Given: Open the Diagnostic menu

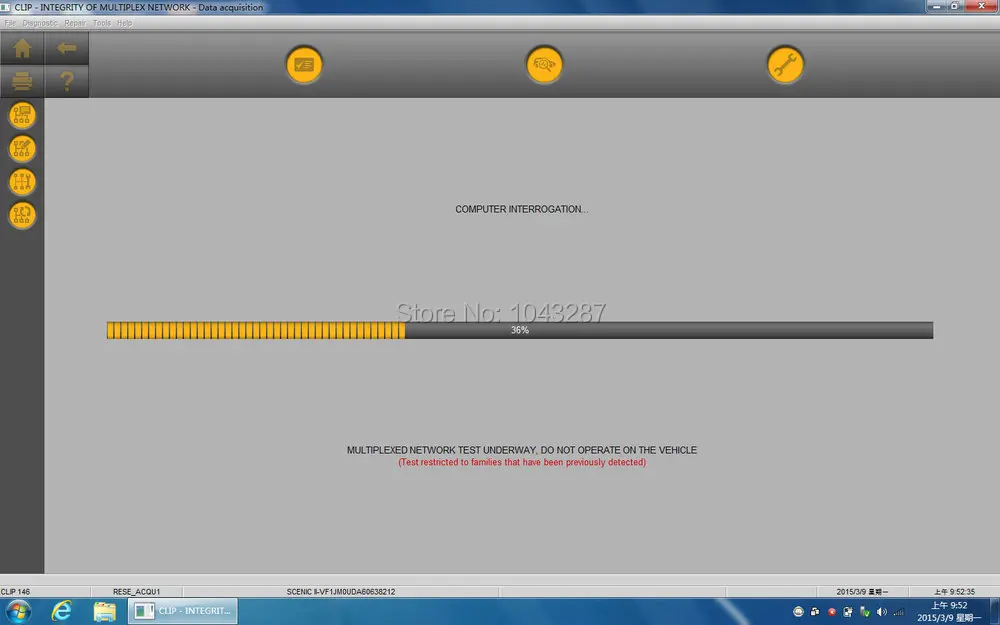Looking at the screenshot, I should [x=40, y=23].
